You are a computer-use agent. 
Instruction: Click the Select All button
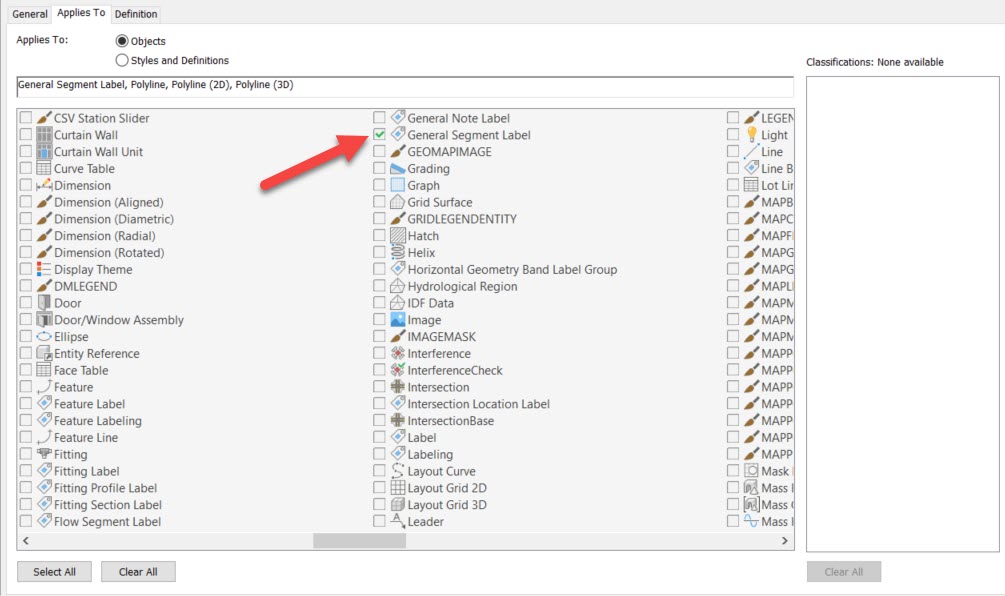[x=54, y=571]
